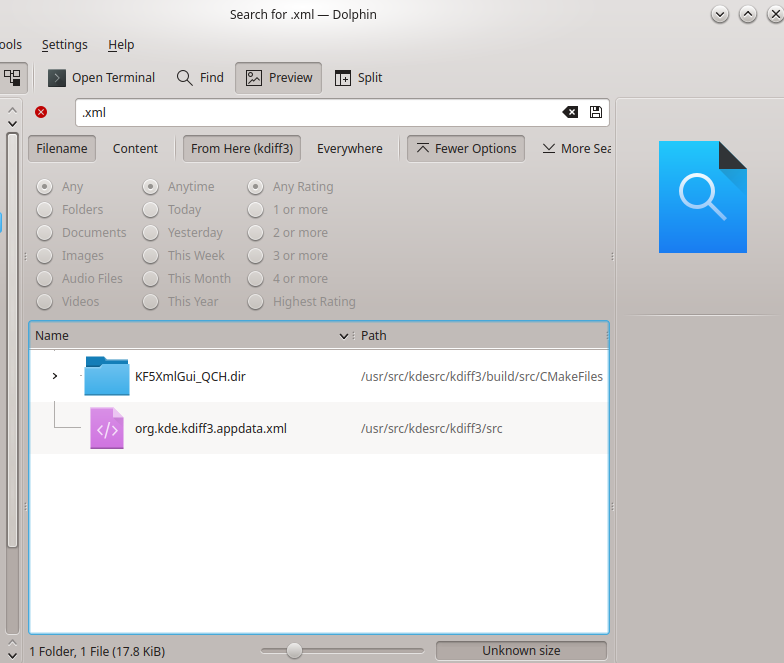Click the Unknown size space bar
Image resolution: width=784 pixels, height=663 pixels.
pos(521,650)
